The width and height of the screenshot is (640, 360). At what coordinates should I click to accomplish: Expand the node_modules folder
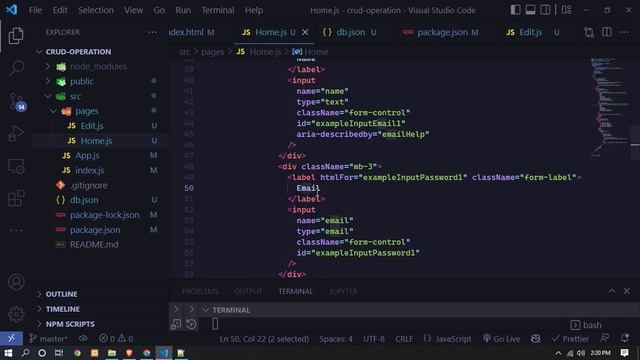(48, 67)
